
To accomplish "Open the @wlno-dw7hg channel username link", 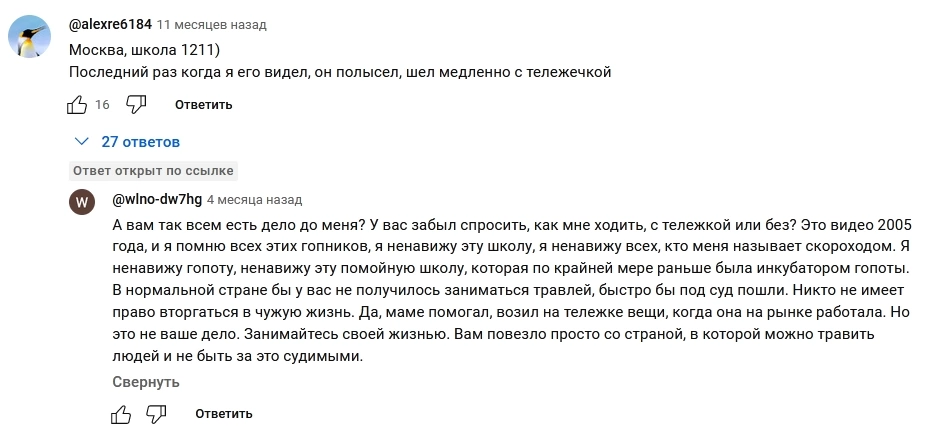I will pos(157,199).
